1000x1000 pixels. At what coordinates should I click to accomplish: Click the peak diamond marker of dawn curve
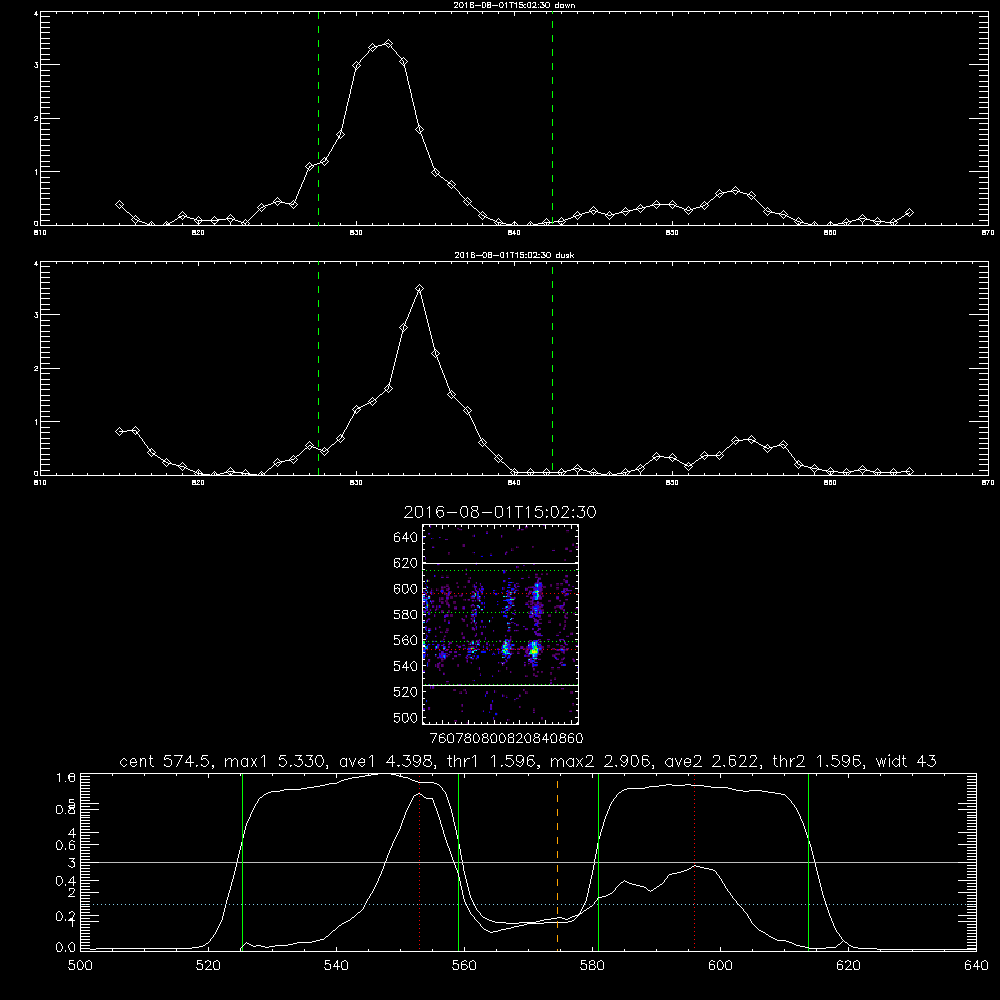388,43
